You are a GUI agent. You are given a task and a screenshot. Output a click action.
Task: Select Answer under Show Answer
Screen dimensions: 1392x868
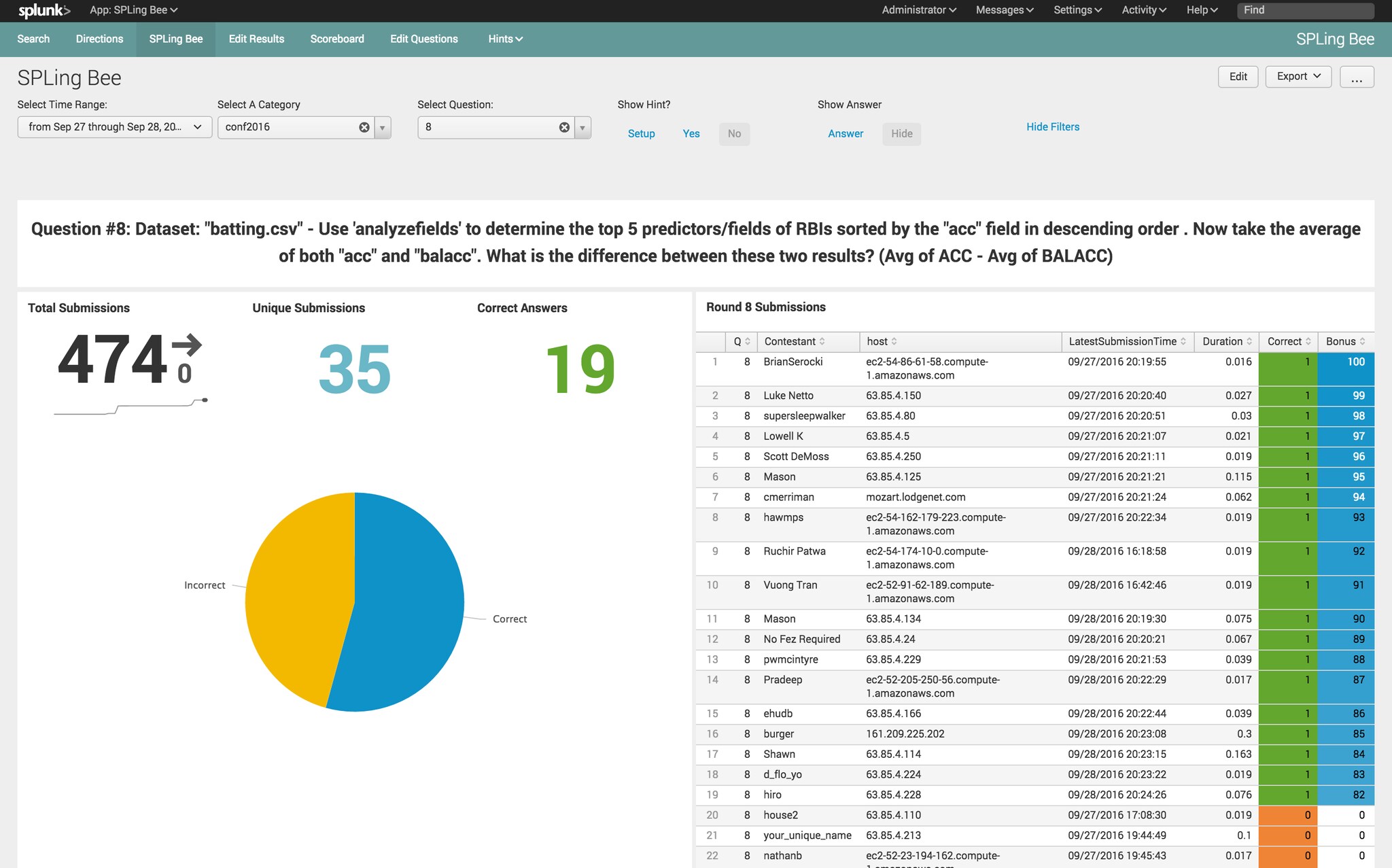(846, 134)
